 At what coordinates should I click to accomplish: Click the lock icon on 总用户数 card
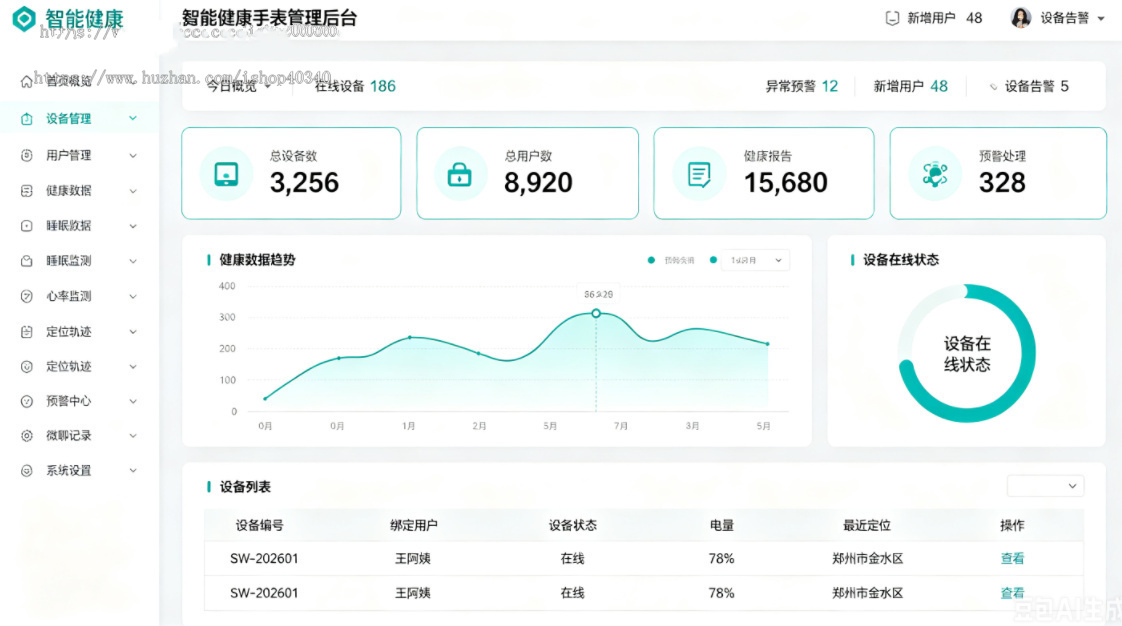459,174
